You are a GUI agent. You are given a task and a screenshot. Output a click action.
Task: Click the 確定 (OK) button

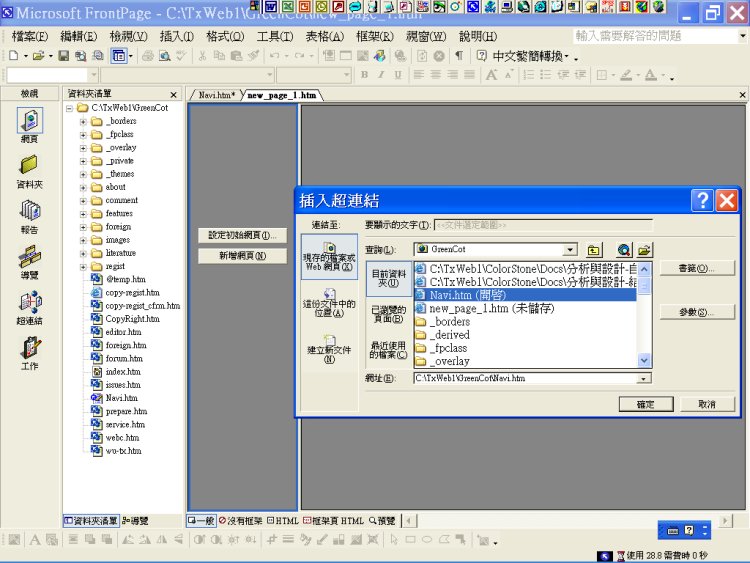(x=645, y=404)
